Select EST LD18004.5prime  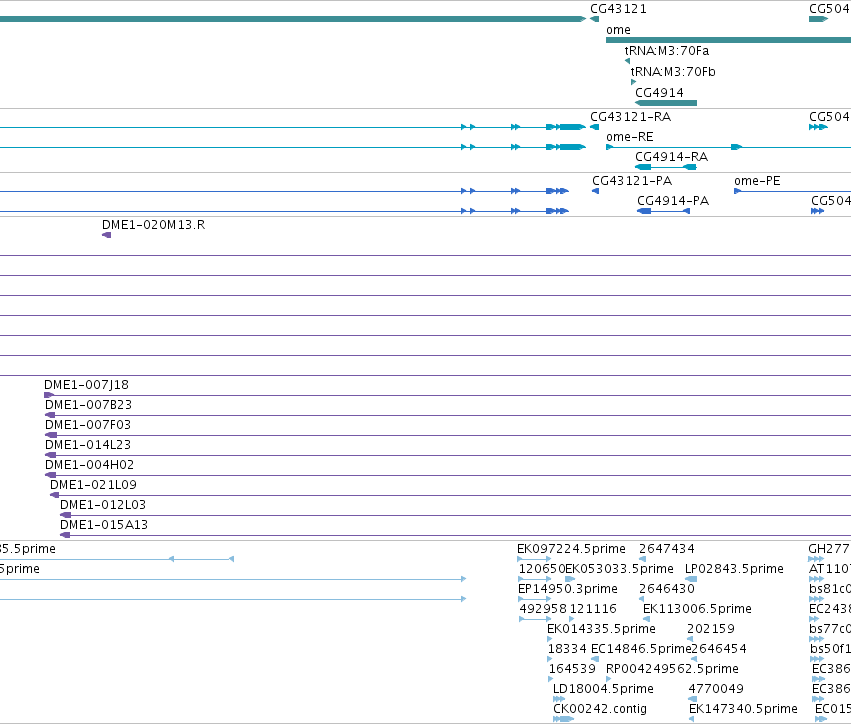[x=604, y=689]
